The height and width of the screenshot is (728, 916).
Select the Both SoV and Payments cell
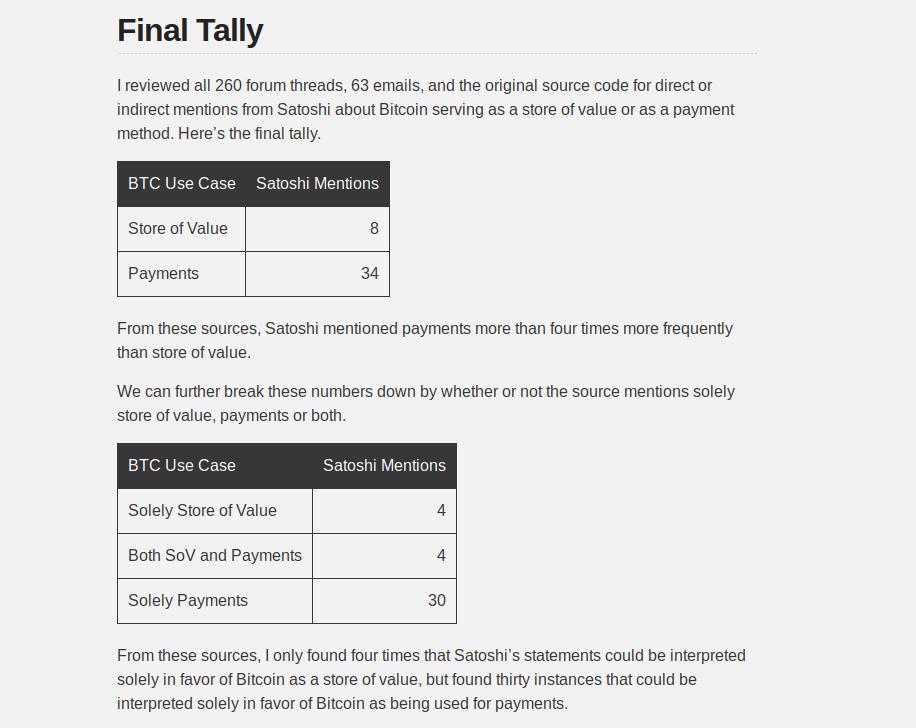214,556
